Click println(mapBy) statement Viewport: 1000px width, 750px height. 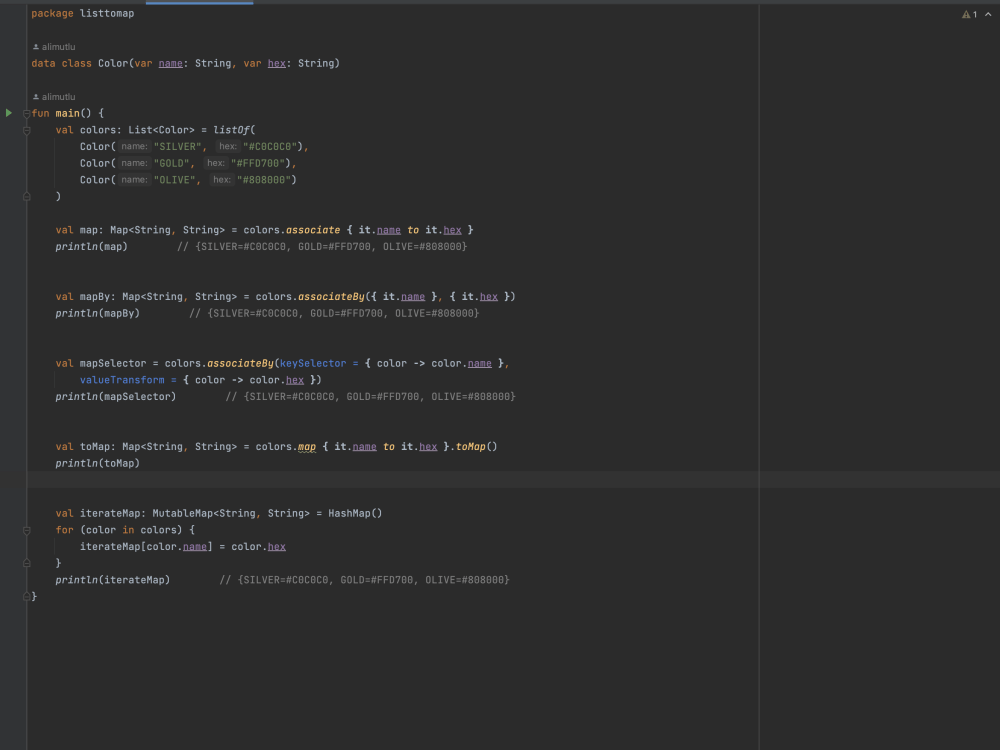98,313
